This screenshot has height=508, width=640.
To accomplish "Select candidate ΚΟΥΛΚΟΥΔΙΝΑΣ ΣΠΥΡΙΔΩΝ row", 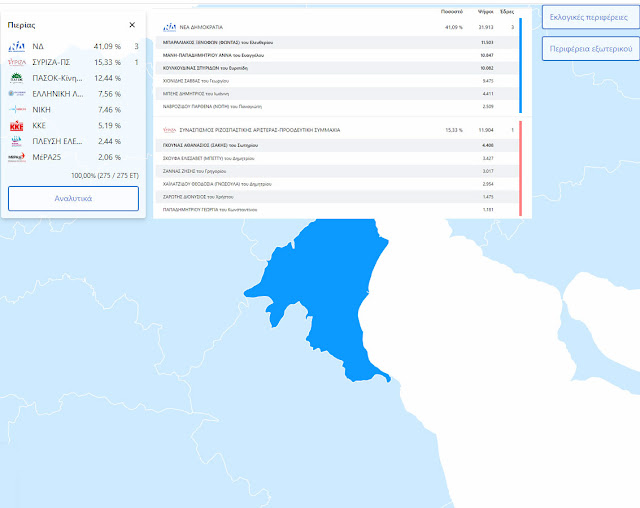I will click(x=337, y=68).
